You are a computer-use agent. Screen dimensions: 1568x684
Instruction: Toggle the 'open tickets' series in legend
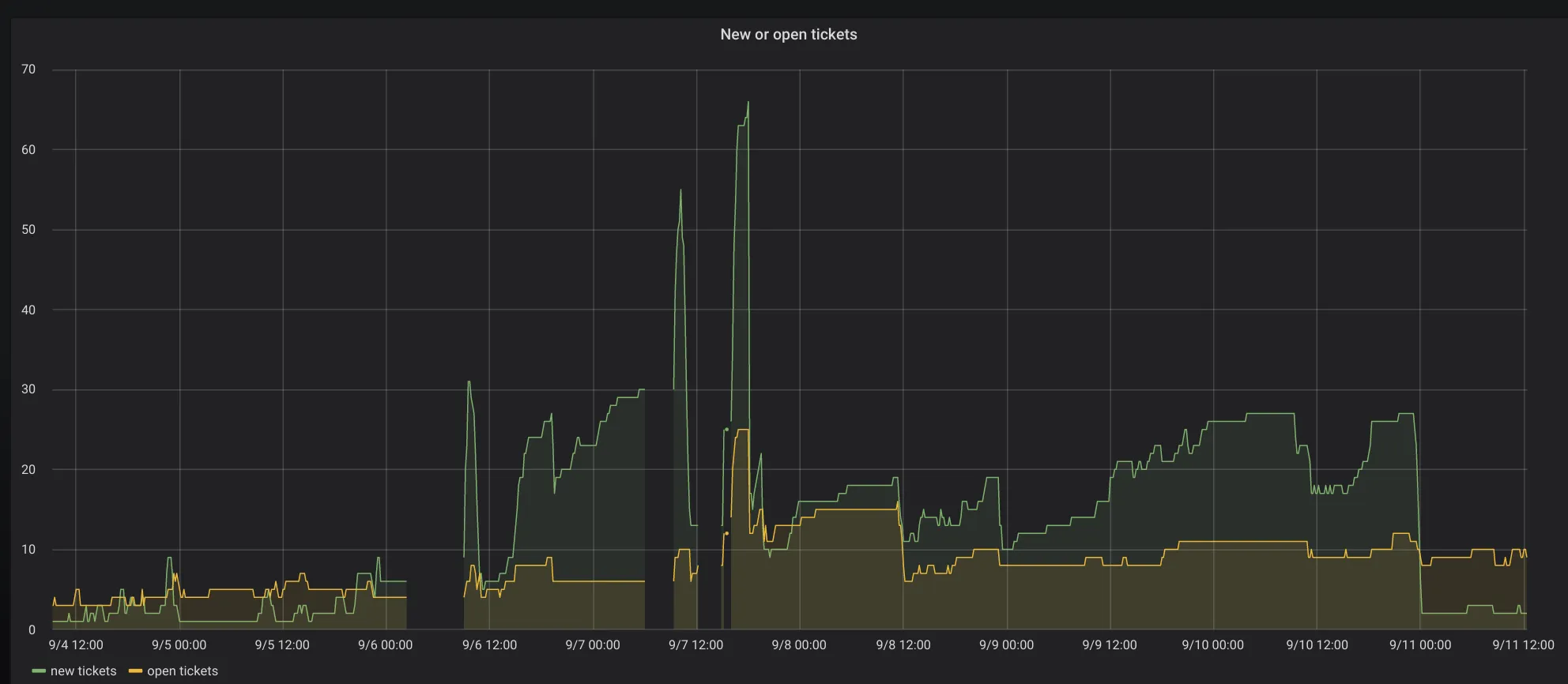pos(183,671)
